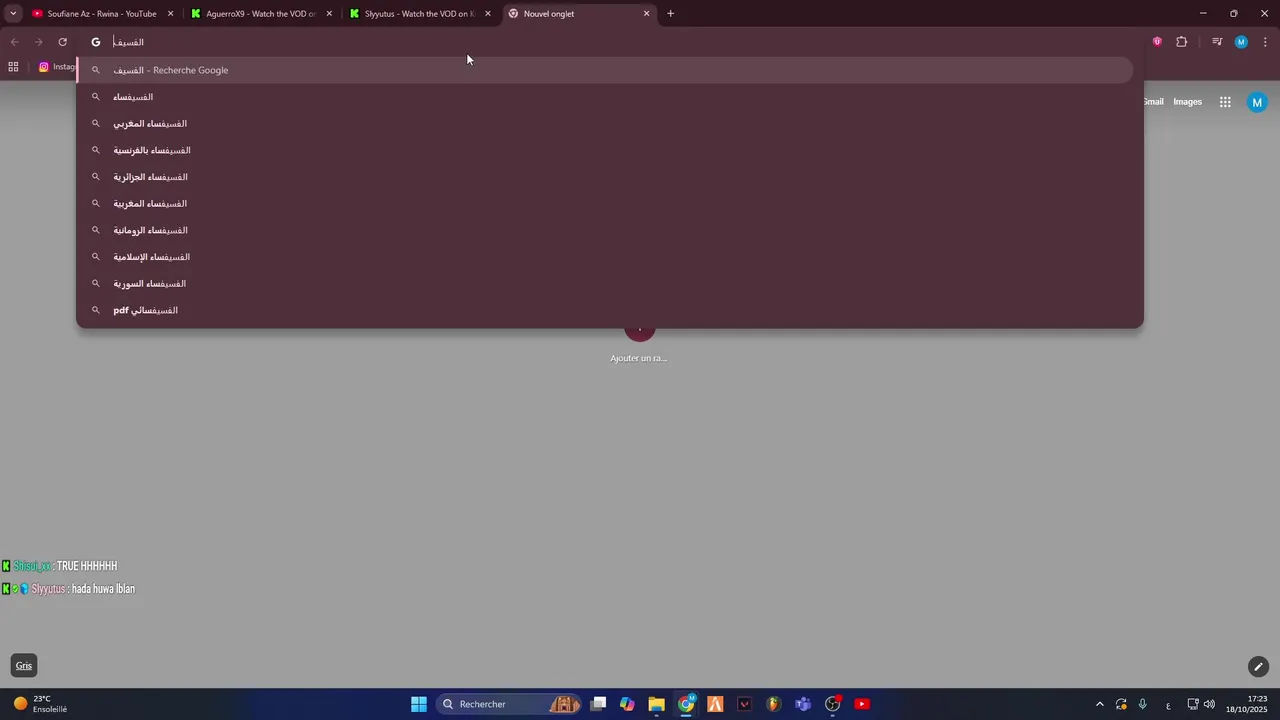Switch to the AguerroX9 VOD tab

(262, 14)
